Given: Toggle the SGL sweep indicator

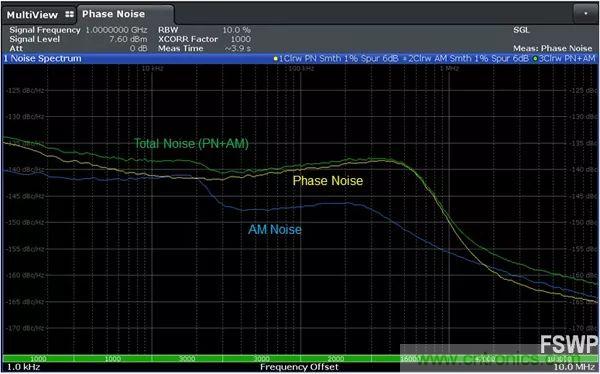Looking at the screenshot, I should [521, 30].
